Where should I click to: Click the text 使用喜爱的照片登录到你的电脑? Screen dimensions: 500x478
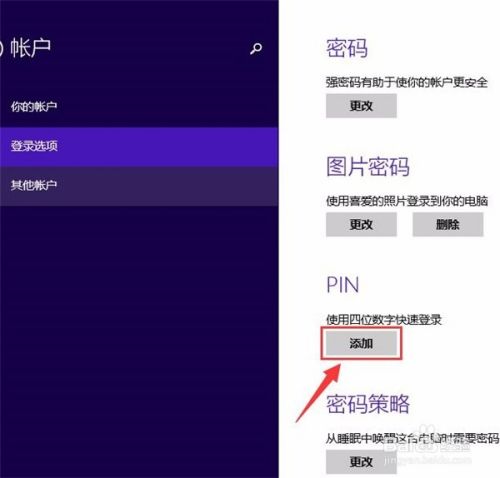pyautogui.click(x=407, y=201)
